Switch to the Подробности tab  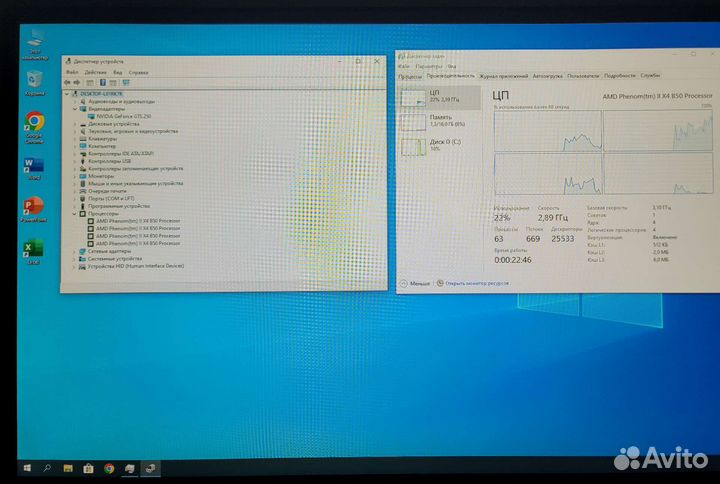(620, 75)
